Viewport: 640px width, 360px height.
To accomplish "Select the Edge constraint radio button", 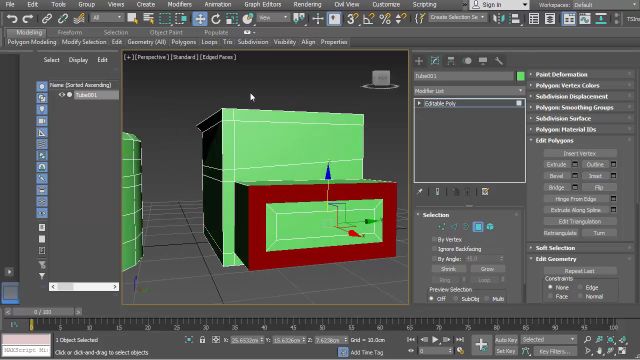I will (x=580, y=287).
